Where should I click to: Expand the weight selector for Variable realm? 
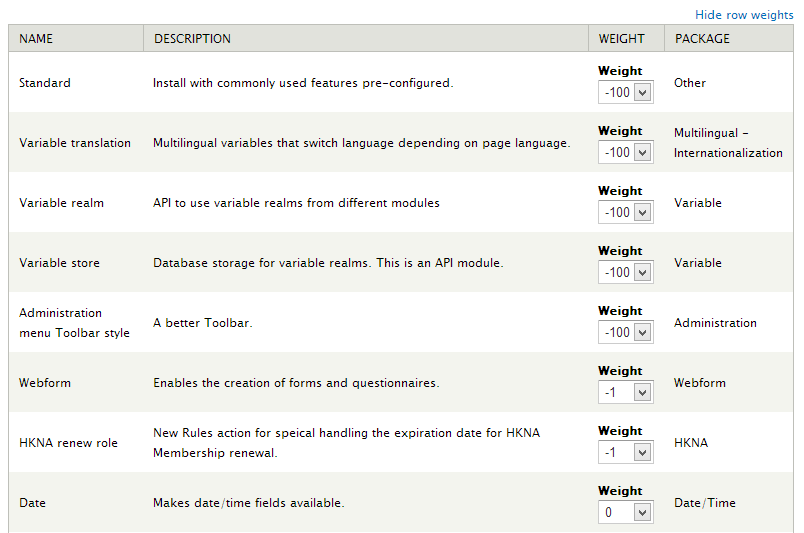(625, 212)
